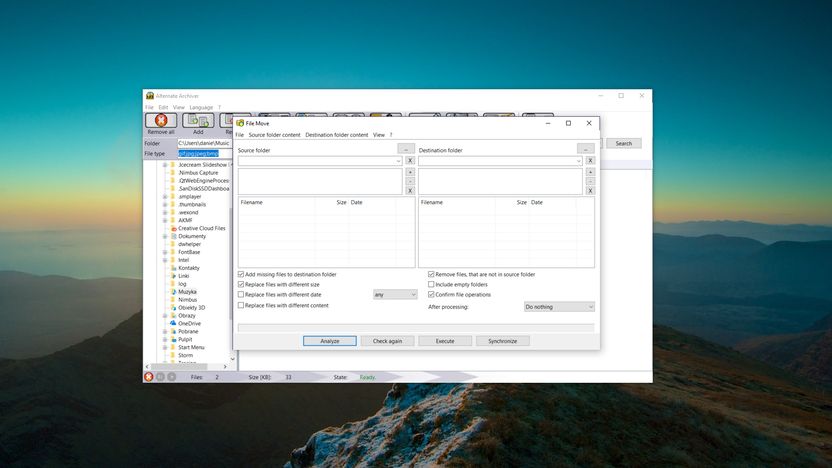Click the Check again button
This screenshot has width=832, height=468.
[x=387, y=341]
